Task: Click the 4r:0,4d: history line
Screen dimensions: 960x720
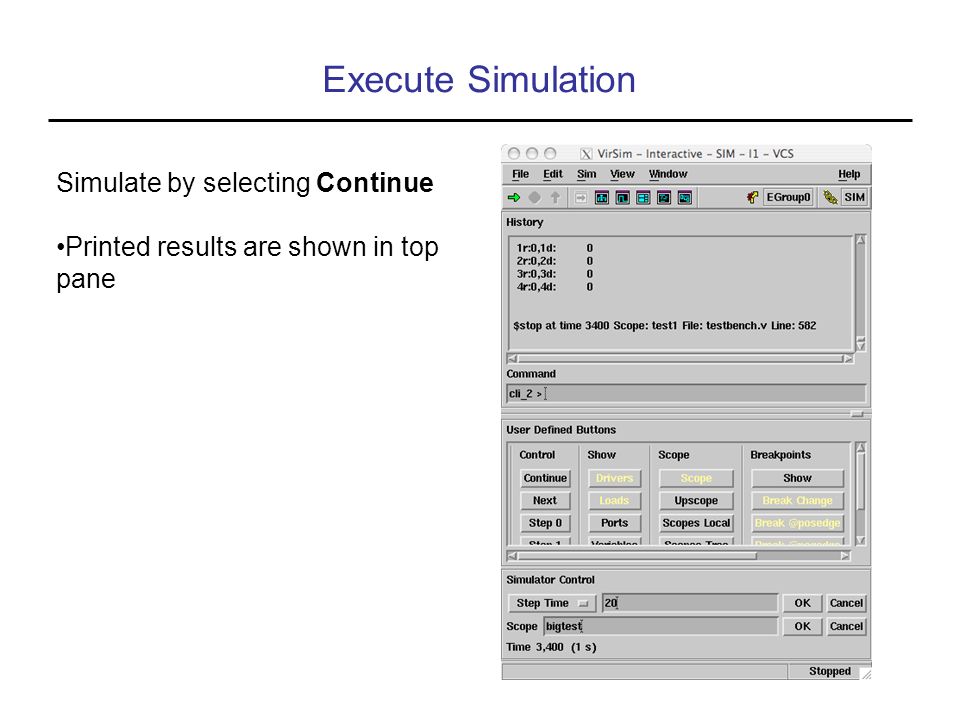Action: [554, 287]
